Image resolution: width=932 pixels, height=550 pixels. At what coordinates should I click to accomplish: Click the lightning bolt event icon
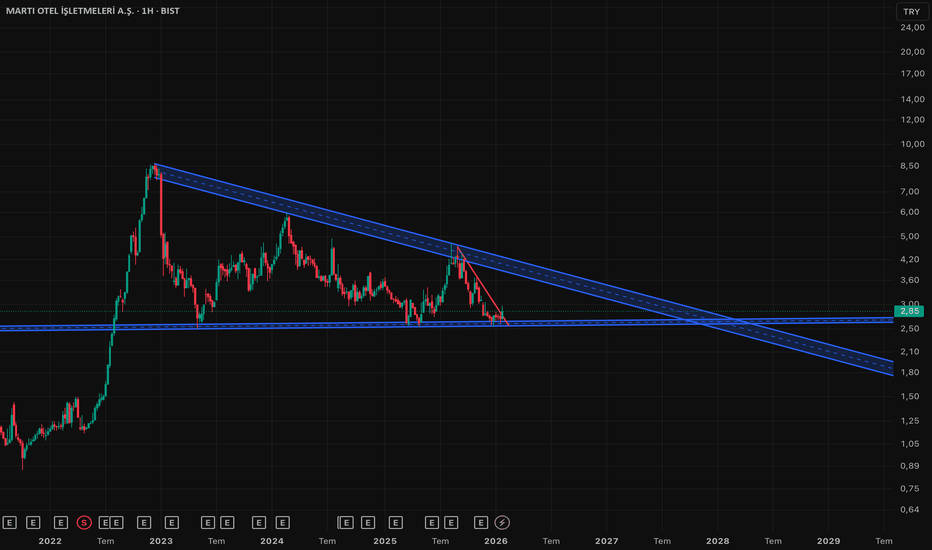(502, 523)
